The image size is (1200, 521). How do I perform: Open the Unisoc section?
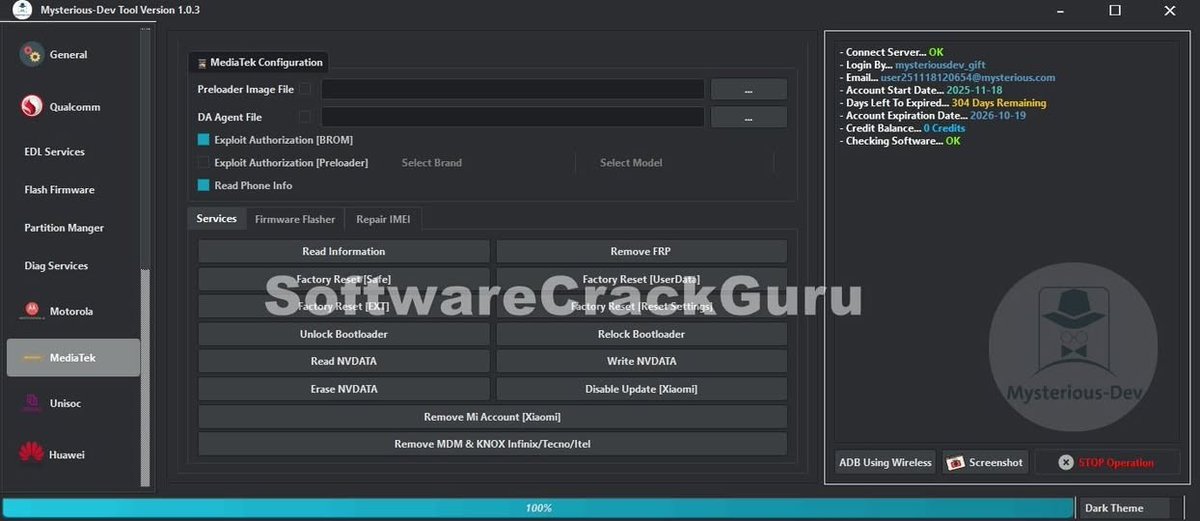pos(72,403)
